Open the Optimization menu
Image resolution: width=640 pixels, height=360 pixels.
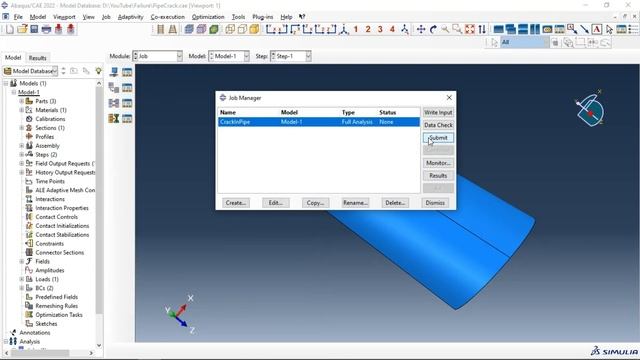tap(208, 17)
